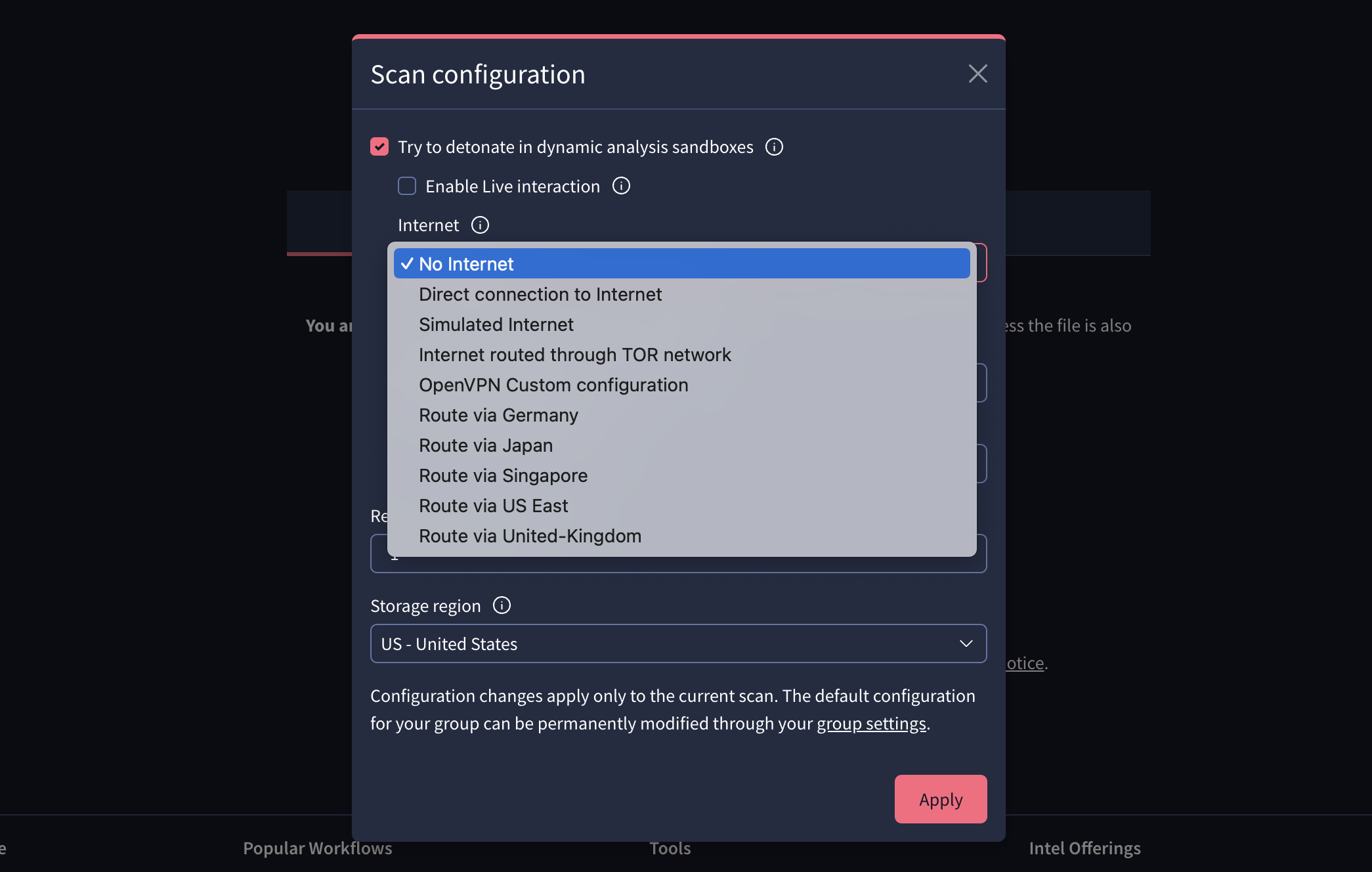Uncheck Try to detonate in sandboxes checkbox
The height and width of the screenshot is (872, 1372).
click(x=379, y=146)
